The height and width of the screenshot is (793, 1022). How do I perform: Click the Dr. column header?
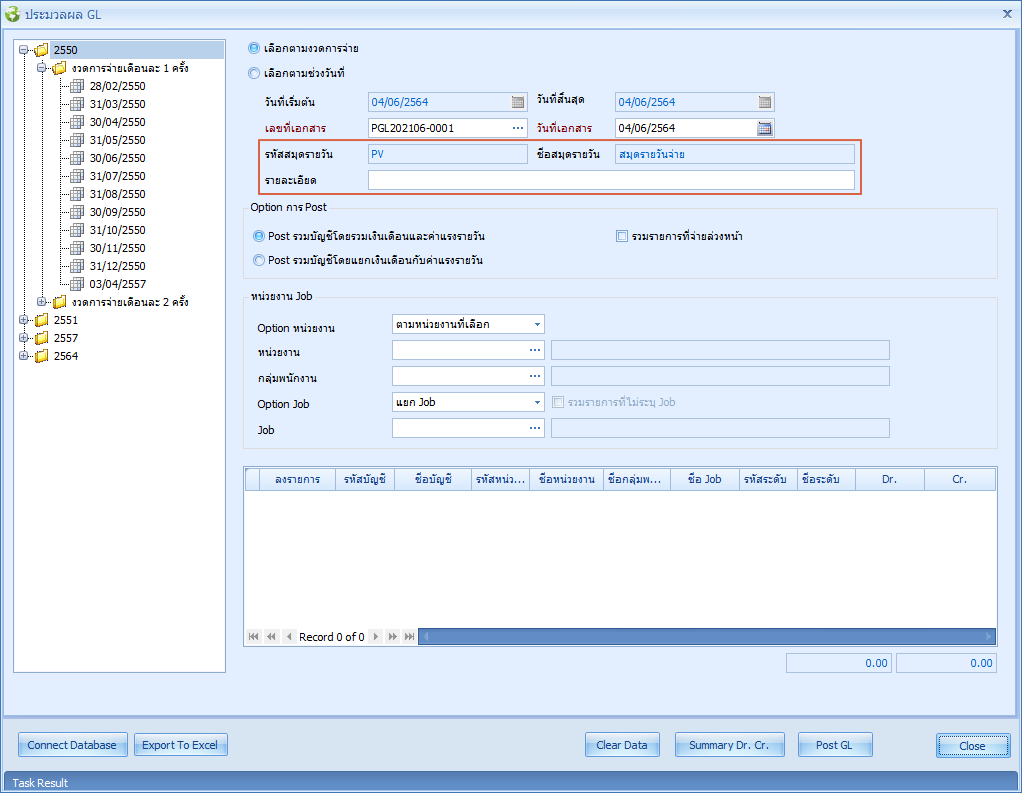[890, 479]
